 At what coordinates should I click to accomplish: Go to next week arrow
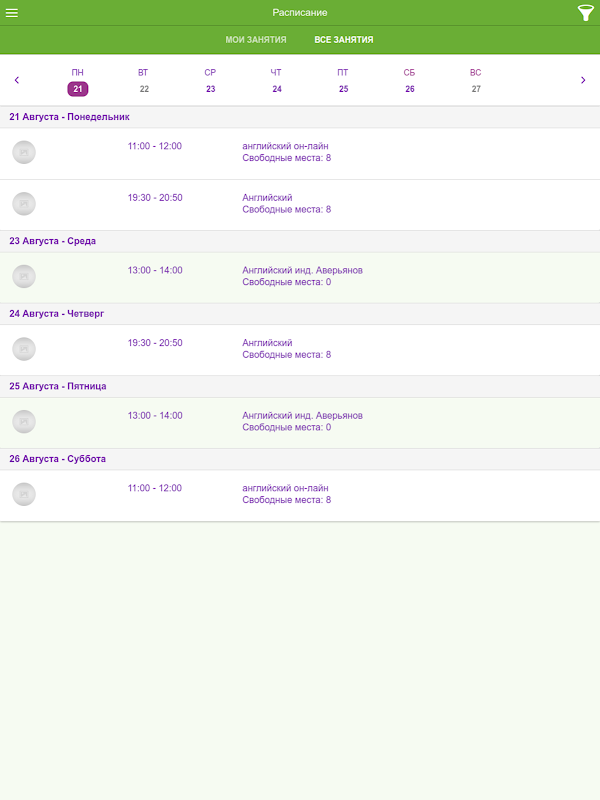(x=583, y=80)
